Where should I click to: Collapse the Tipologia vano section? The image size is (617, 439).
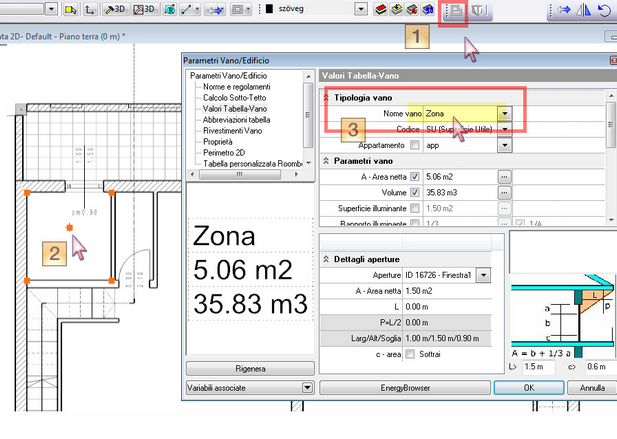click(326, 98)
